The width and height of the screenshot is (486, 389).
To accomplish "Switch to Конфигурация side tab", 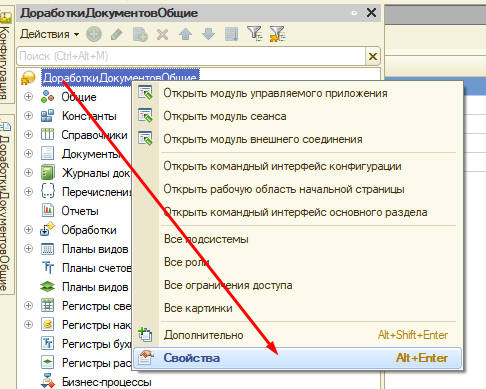I will pos(6,55).
